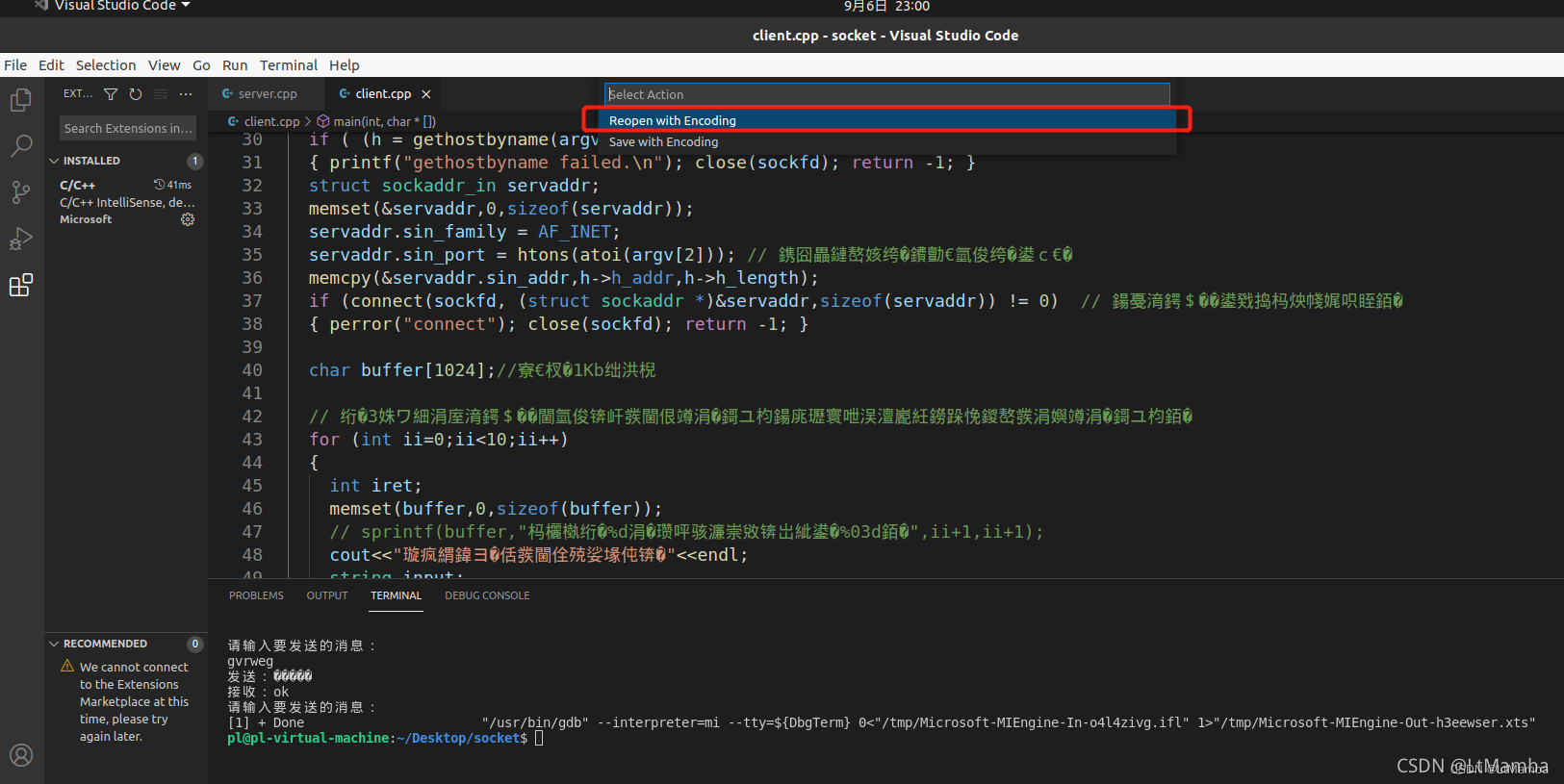This screenshot has width=1564, height=784.
Task: Open Run and Debug view
Action: pos(21,239)
